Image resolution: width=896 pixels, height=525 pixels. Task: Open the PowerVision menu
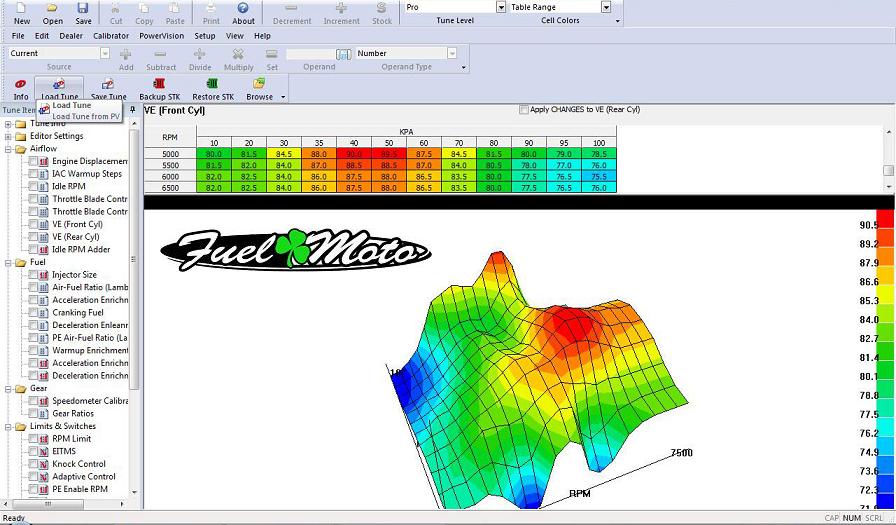[162, 35]
